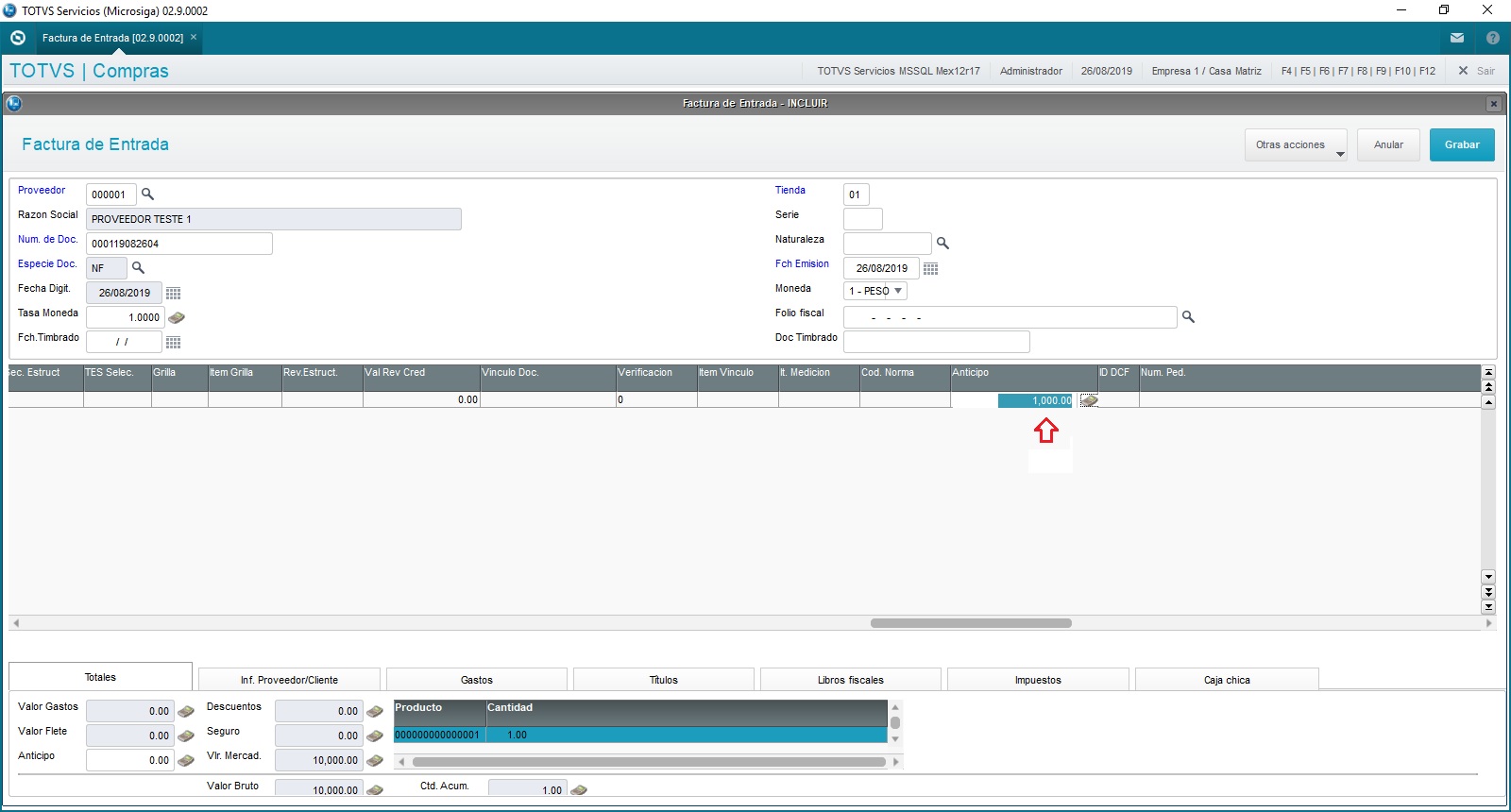Viewport: 1511px width, 812px height.
Task: Click calculator icon next to Valor Bruto
Action: click(375, 789)
